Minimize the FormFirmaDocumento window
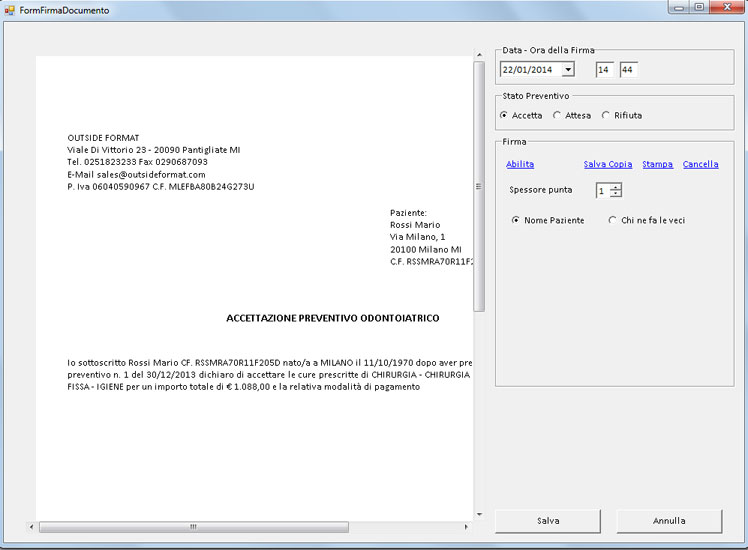The height and width of the screenshot is (550, 748). point(679,7)
